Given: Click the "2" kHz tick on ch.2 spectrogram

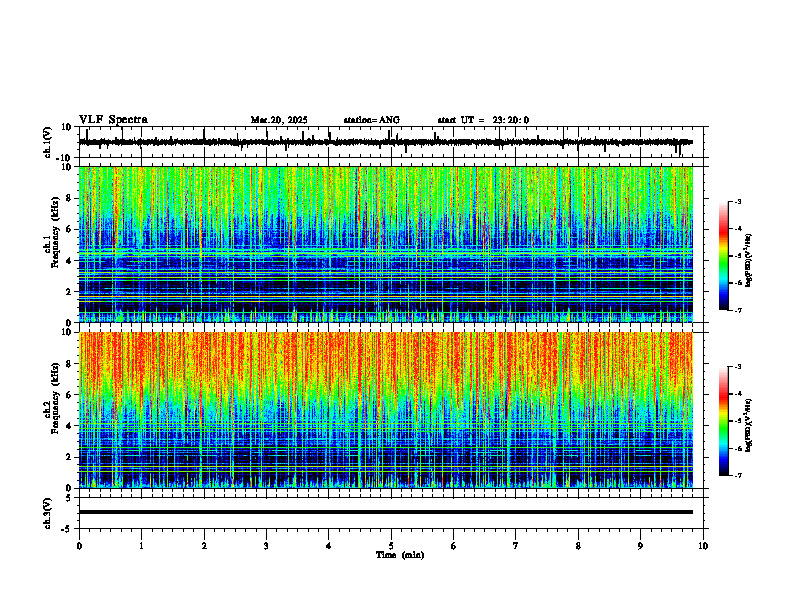Looking at the screenshot, I should (70, 457).
